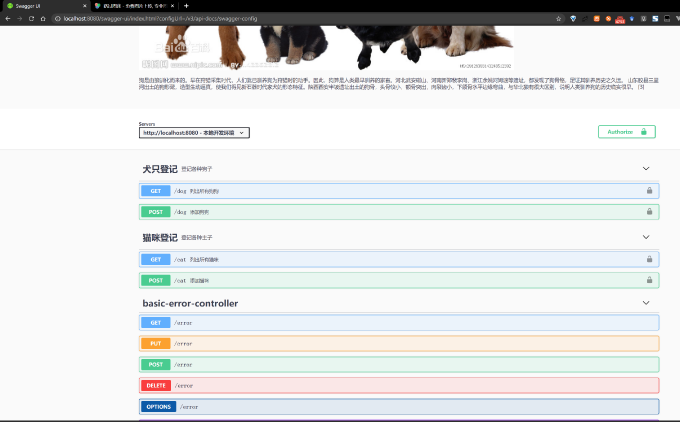Screen dimensions: 680x422
Task: Click the lock icon on POST /cat
Action: pos(649,280)
